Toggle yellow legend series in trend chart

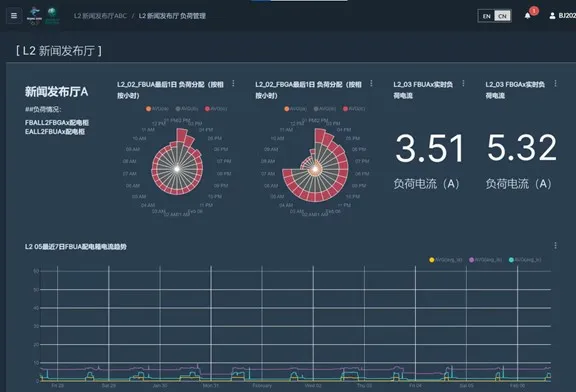(446, 260)
